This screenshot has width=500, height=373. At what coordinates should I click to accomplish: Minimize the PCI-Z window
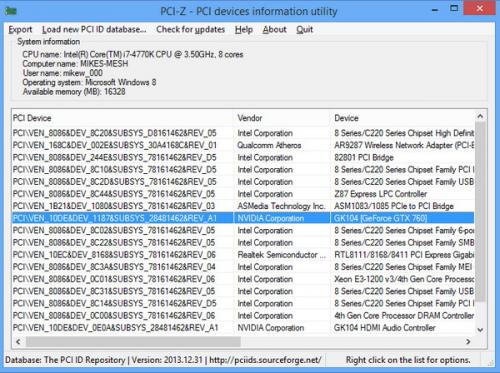[435, 9]
